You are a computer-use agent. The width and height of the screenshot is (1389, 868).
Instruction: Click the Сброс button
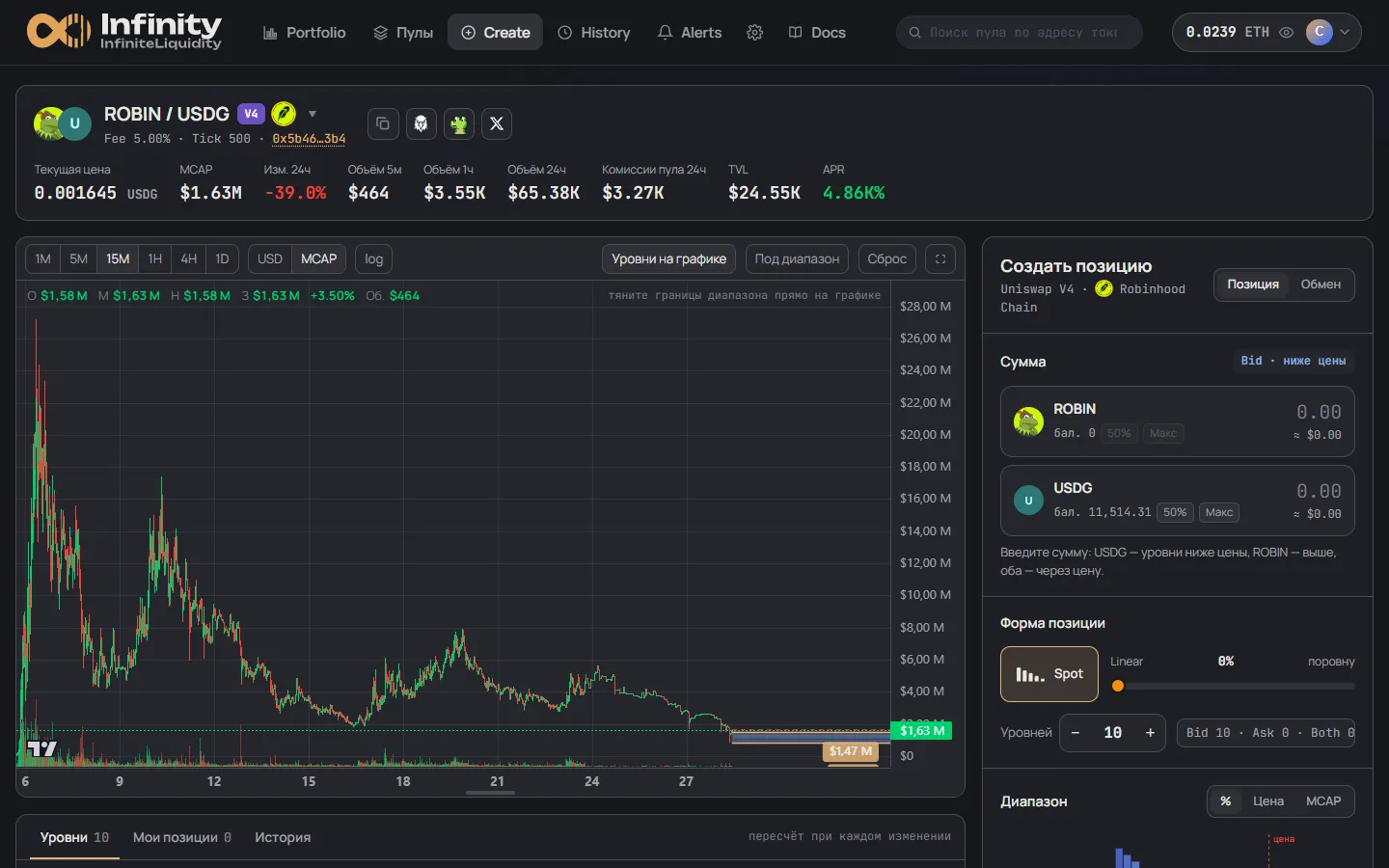tap(886, 258)
